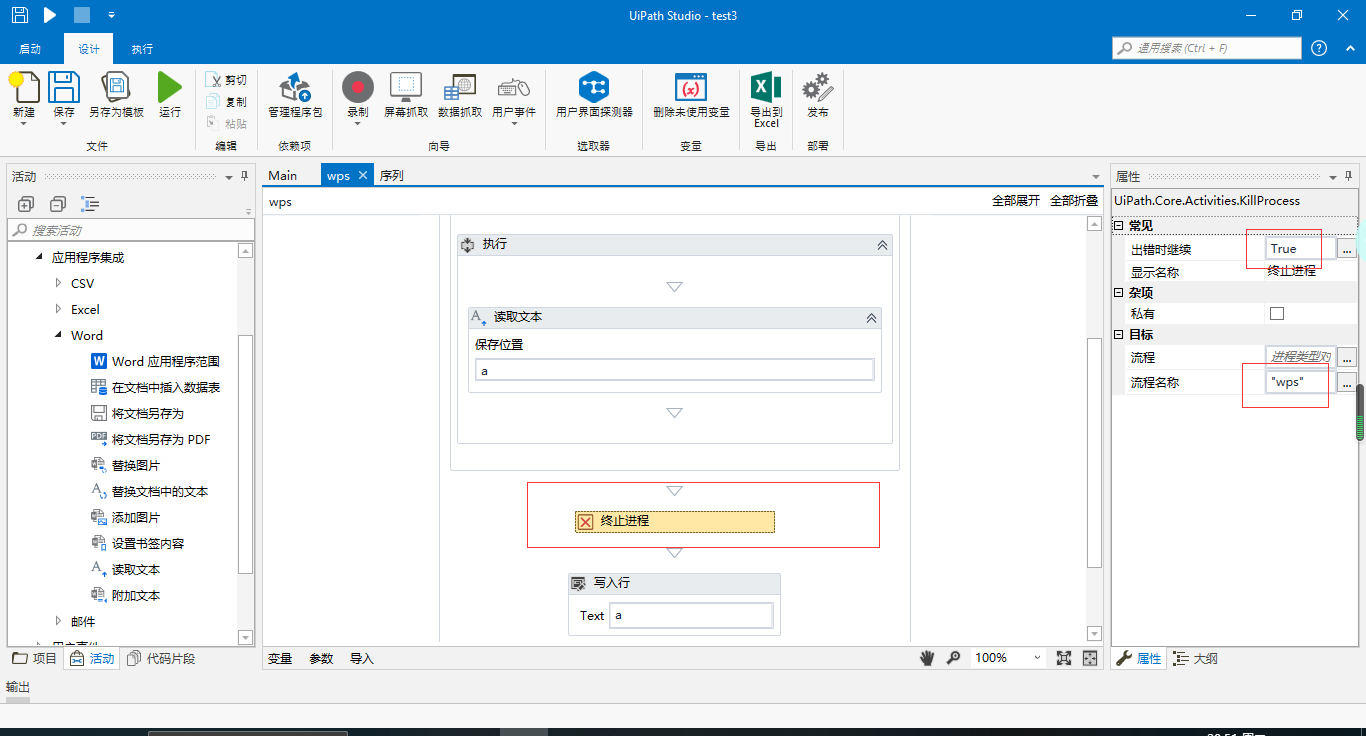Open 用户界面探测器 (UI Explorer)
1366x736 pixels.
[x=594, y=96]
